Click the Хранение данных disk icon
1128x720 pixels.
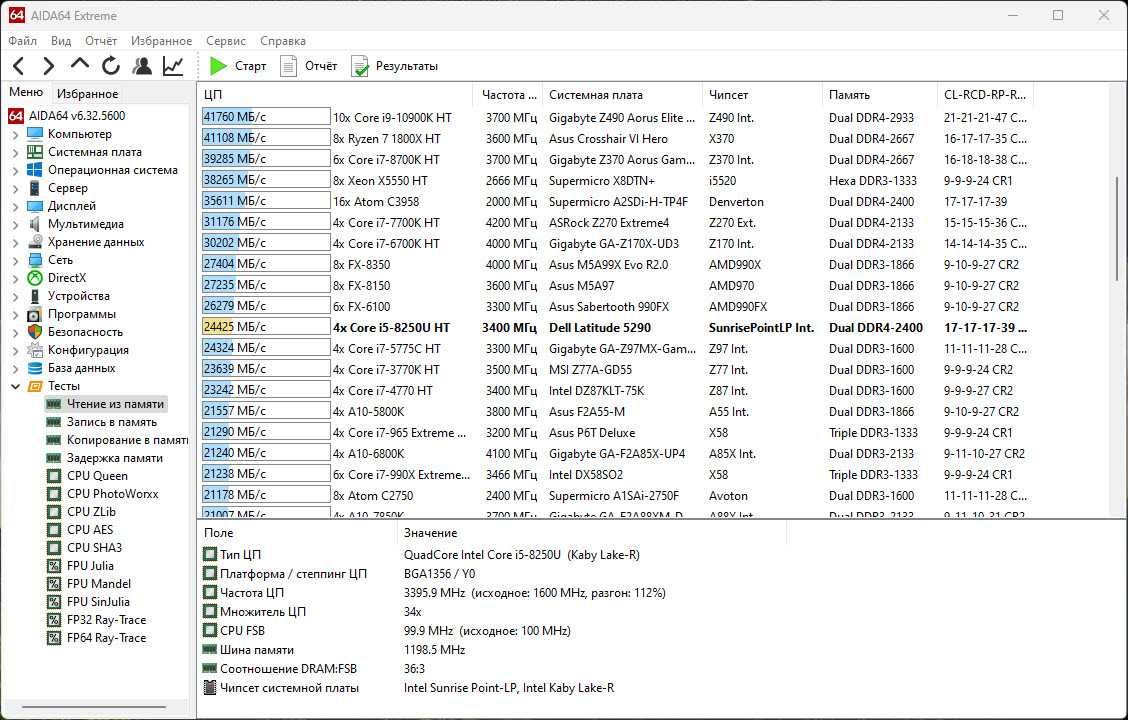(x=35, y=242)
